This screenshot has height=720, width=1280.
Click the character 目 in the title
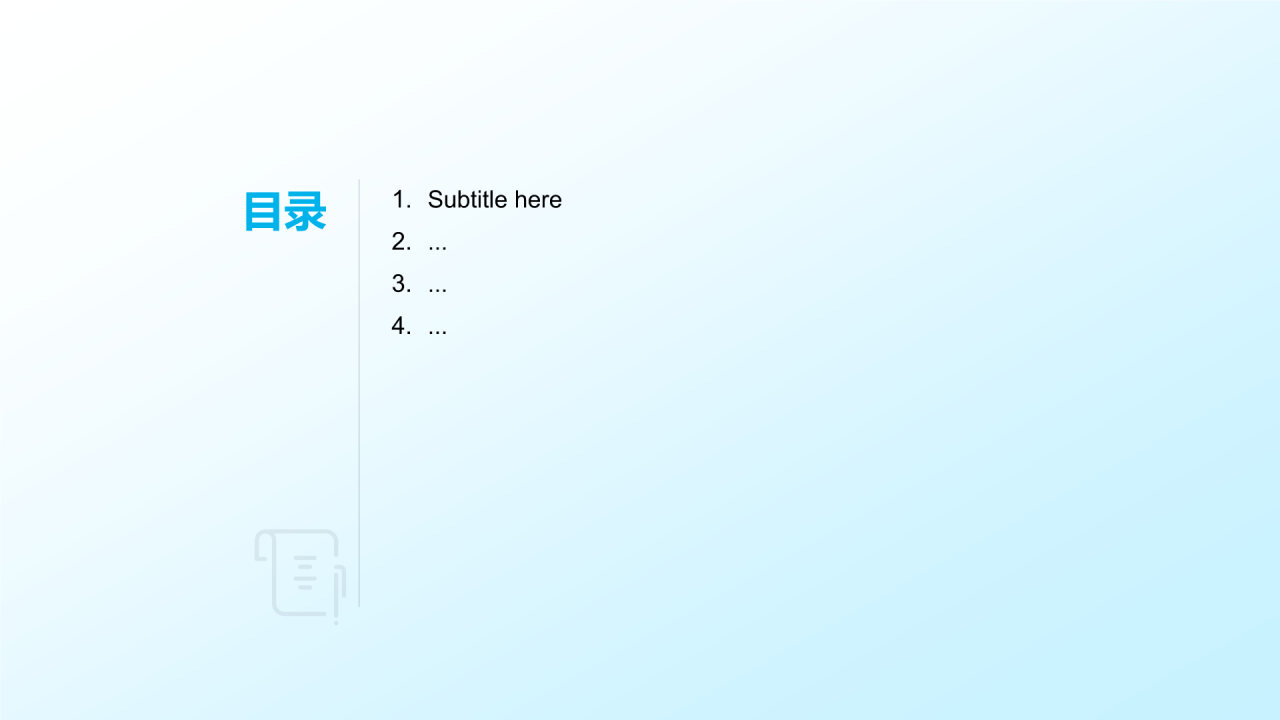point(264,213)
